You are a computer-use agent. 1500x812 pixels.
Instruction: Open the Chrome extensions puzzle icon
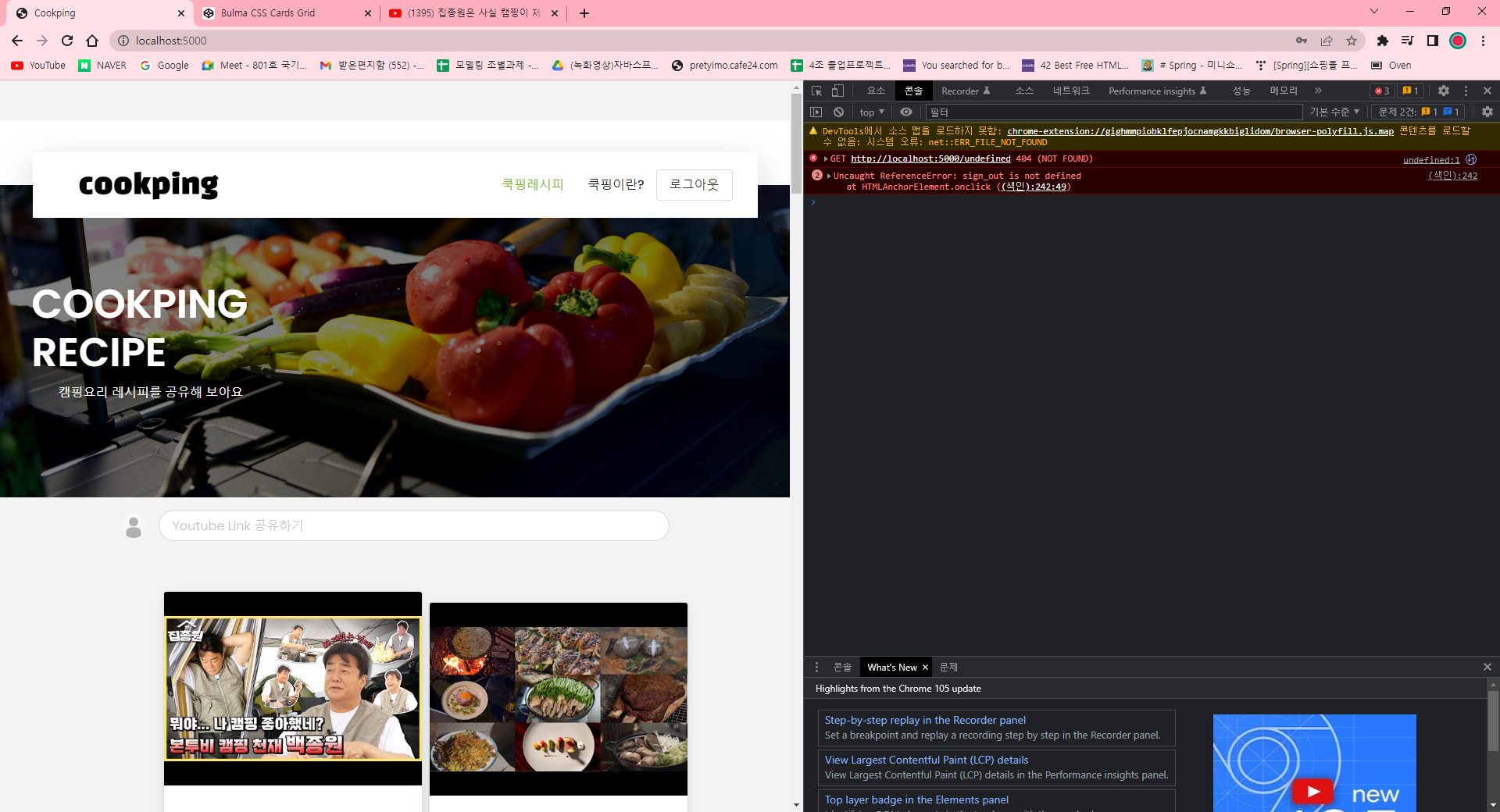1382,41
